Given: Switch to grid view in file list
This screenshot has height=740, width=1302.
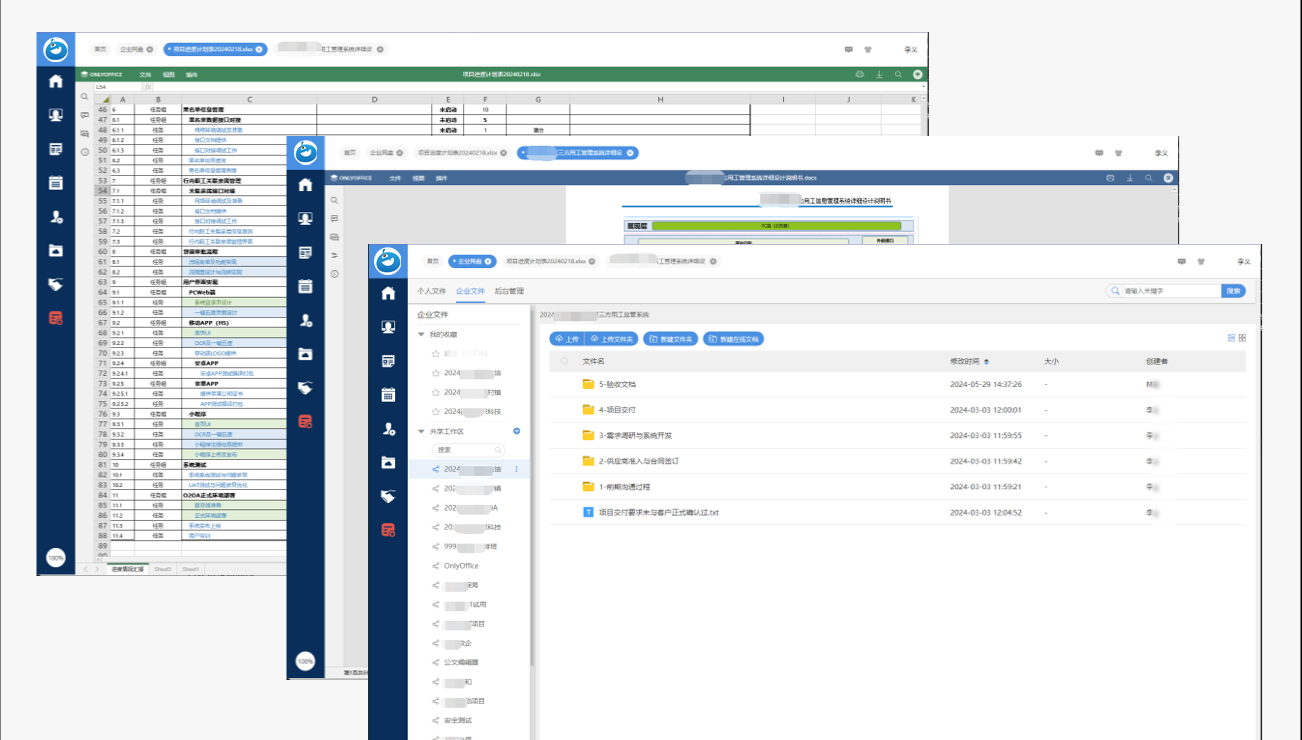Looking at the screenshot, I should click(1242, 338).
